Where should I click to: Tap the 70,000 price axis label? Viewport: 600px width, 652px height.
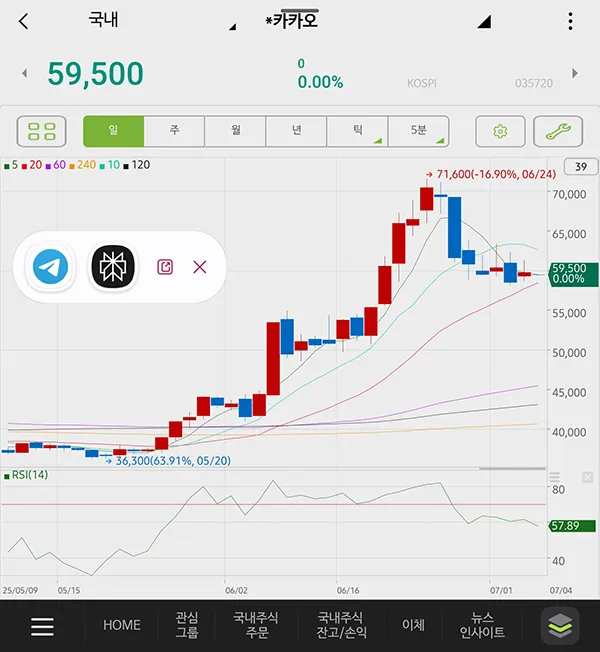569,194
